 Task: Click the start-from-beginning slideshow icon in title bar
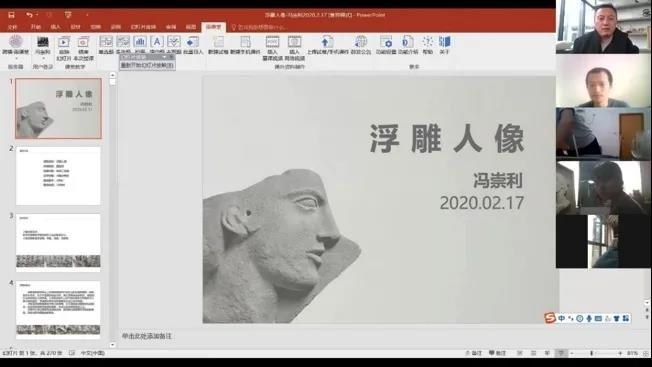pos(68,15)
